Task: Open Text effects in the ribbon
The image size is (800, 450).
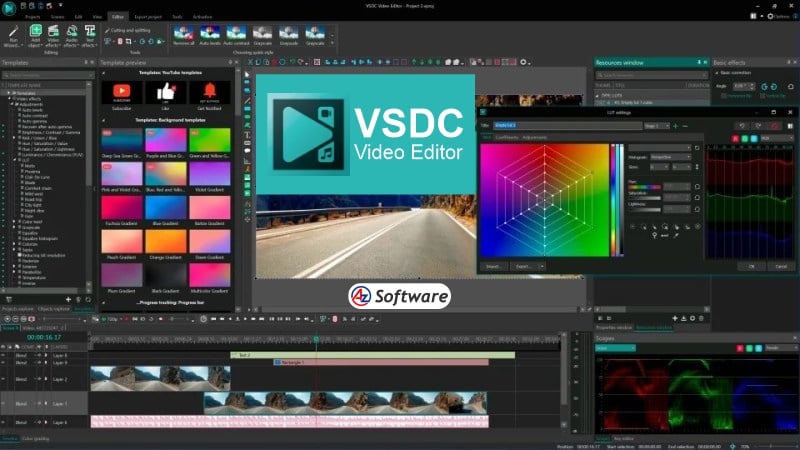Action: (89, 36)
